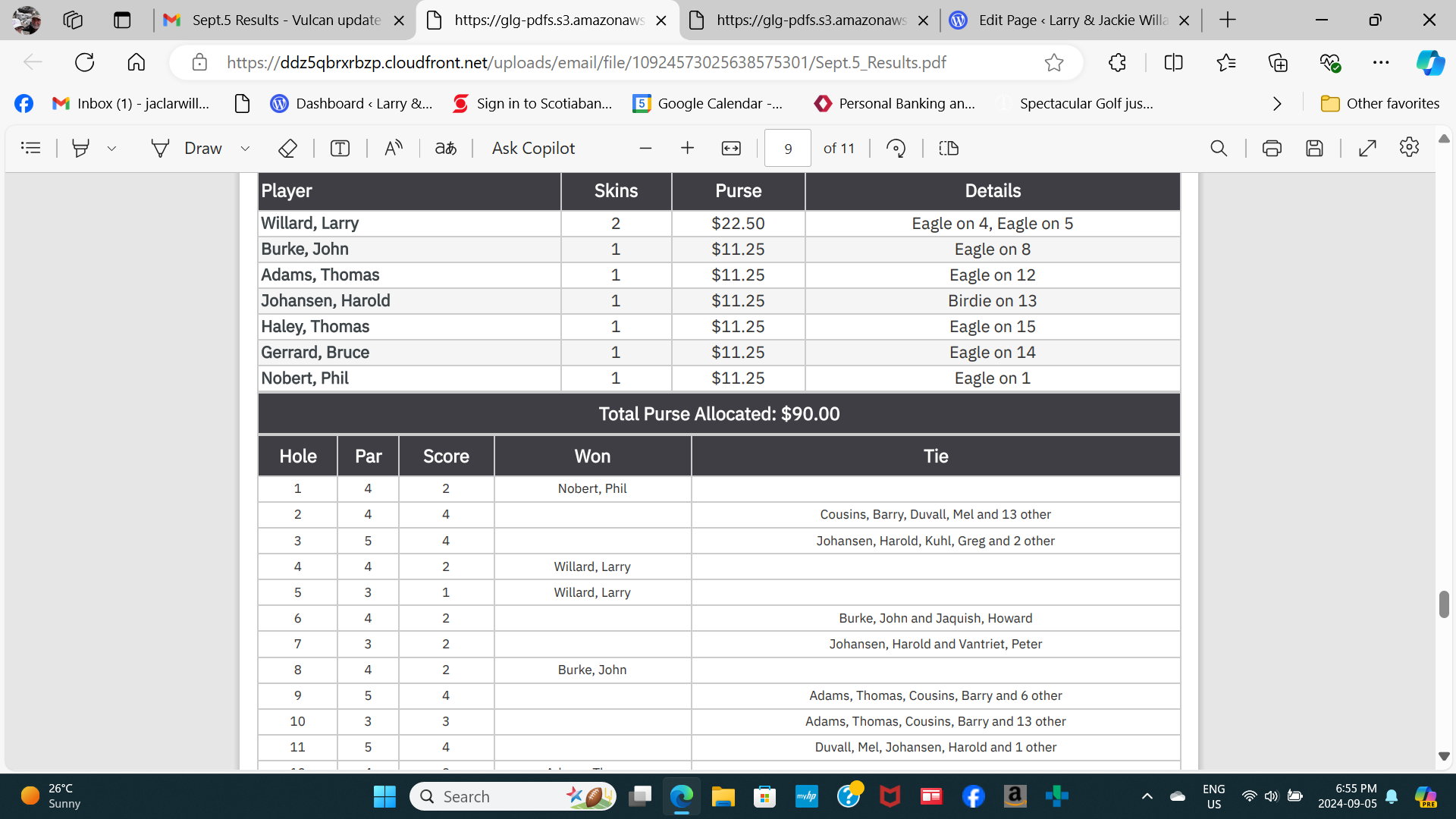This screenshot has height=819, width=1456.
Task: Toggle the Page view layout button
Action: click(x=949, y=148)
